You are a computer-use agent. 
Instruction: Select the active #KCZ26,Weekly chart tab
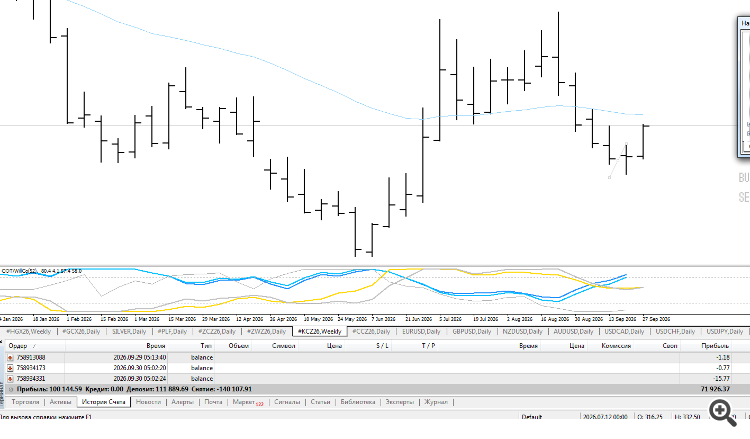320,331
